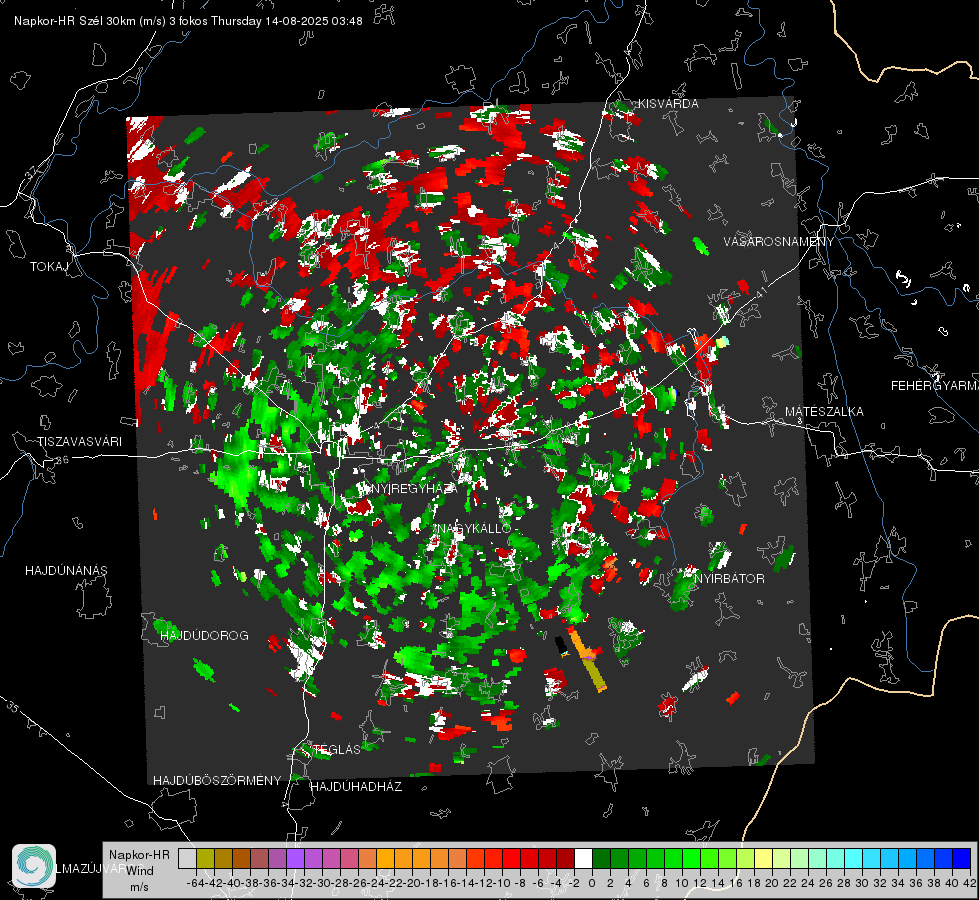
Task: Click the NYÍRBÁTOR city label
Action: [x=729, y=579]
